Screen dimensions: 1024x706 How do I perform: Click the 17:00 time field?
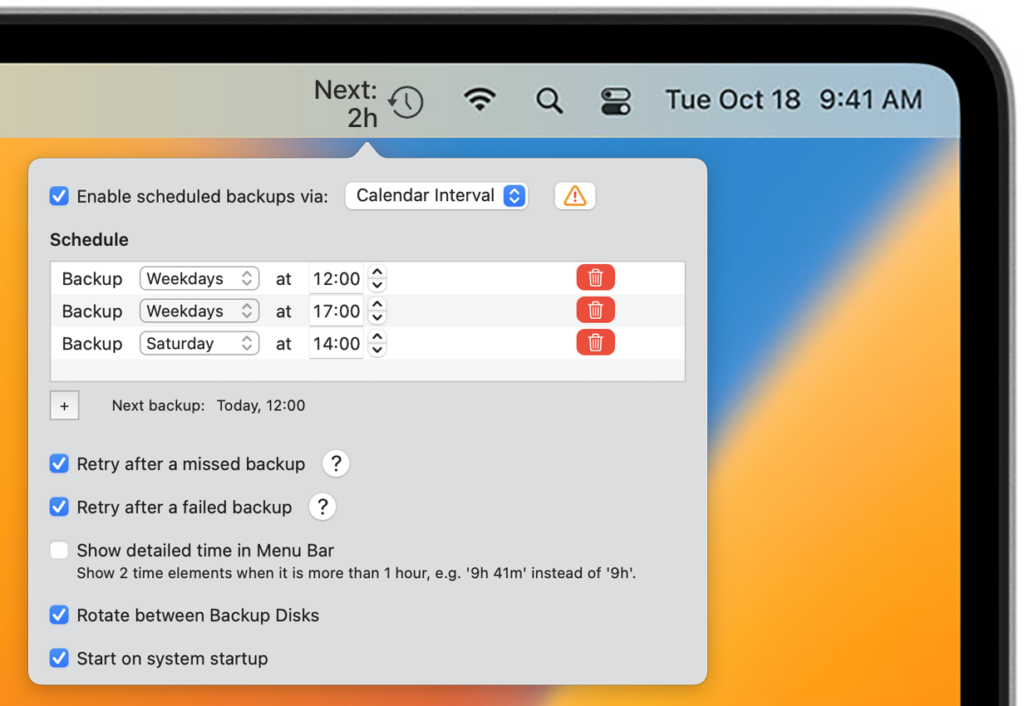(x=336, y=312)
